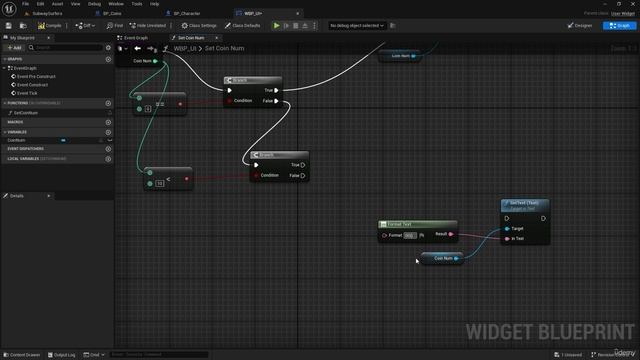Compile the widget blueprint
The height and width of the screenshot is (360, 640).
(50, 26)
